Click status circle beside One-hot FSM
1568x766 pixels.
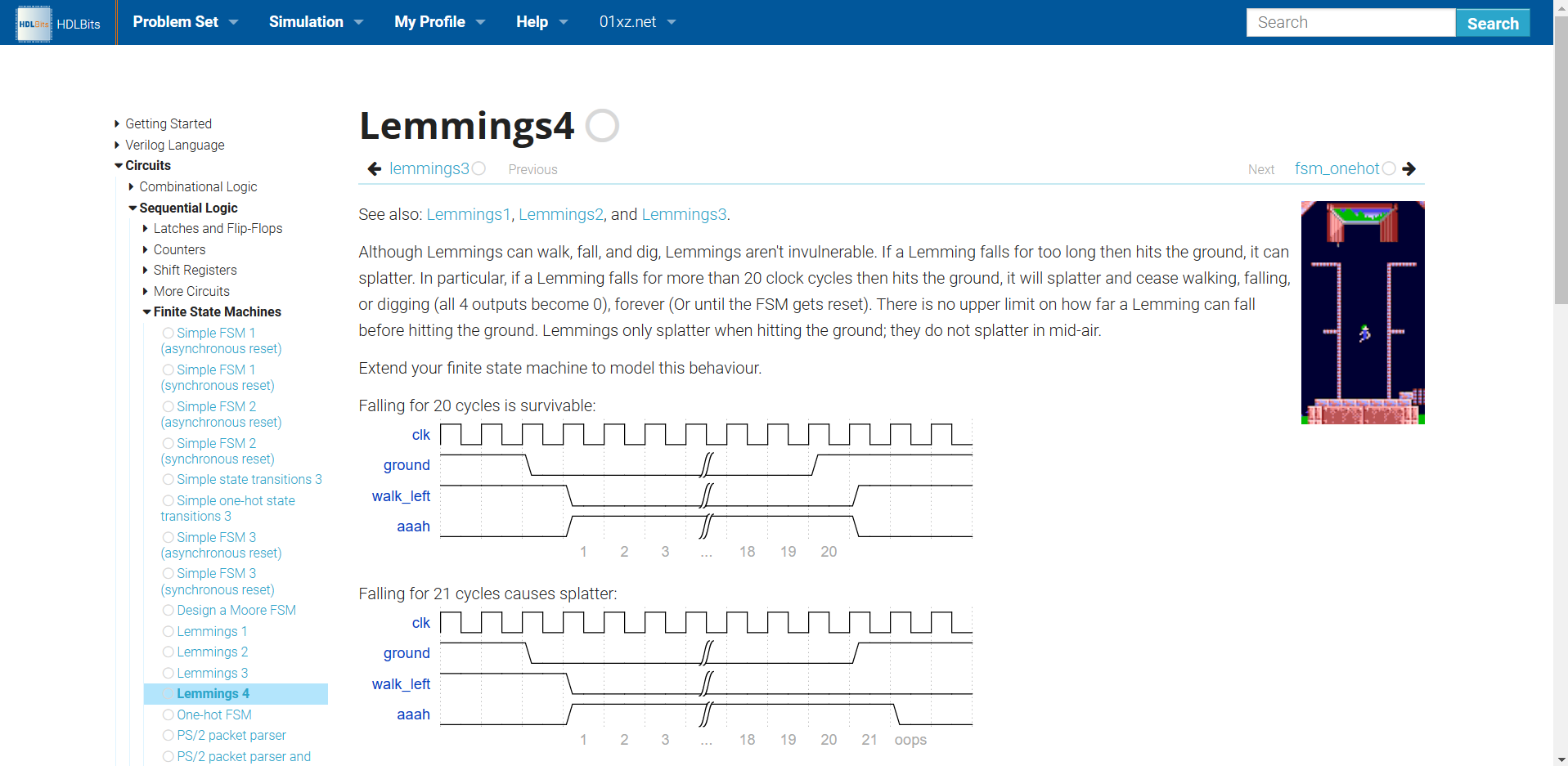(168, 714)
